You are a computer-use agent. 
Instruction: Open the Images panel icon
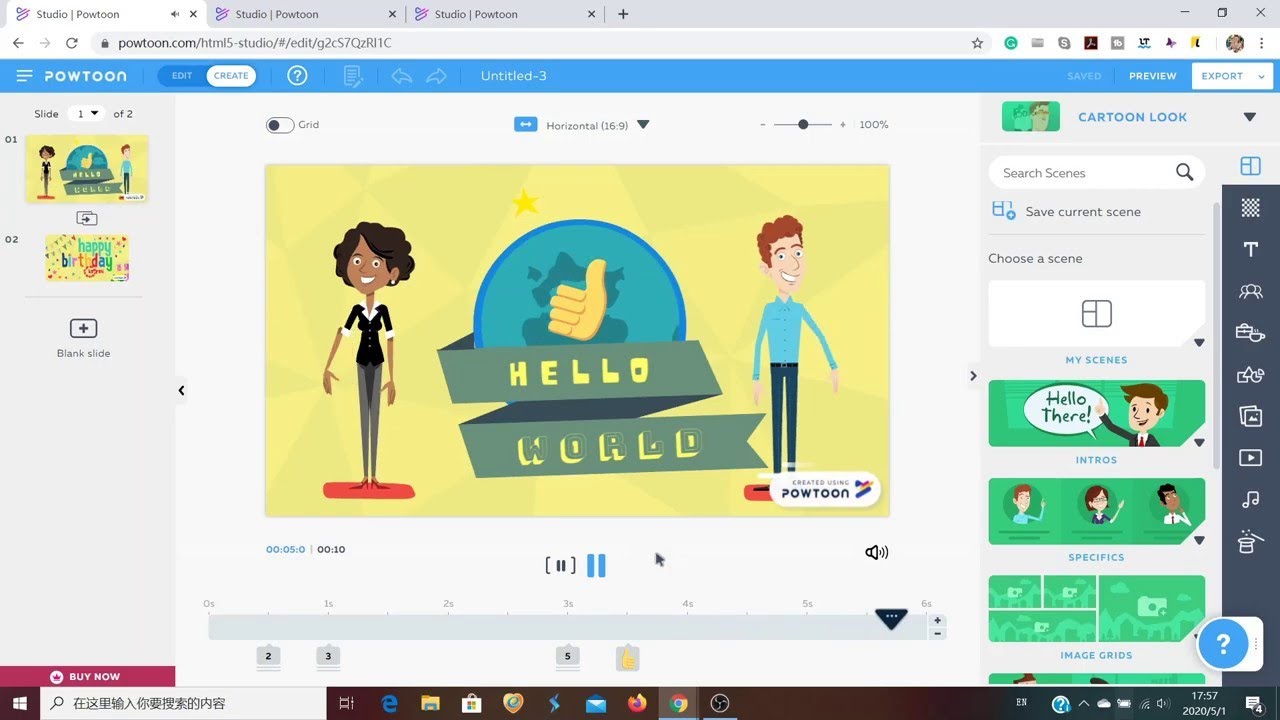tap(1250, 416)
